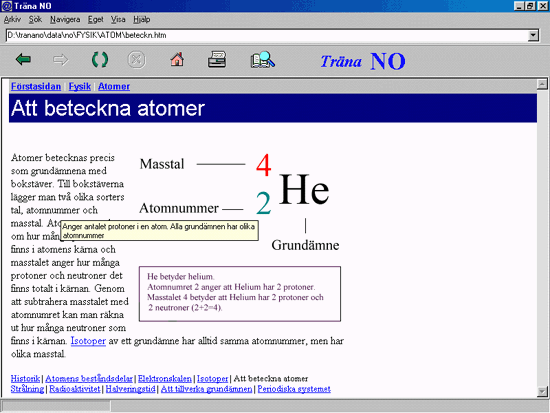This screenshot has width=550, height=413.
Task: Click the Masstal label
Action: coord(162,164)
